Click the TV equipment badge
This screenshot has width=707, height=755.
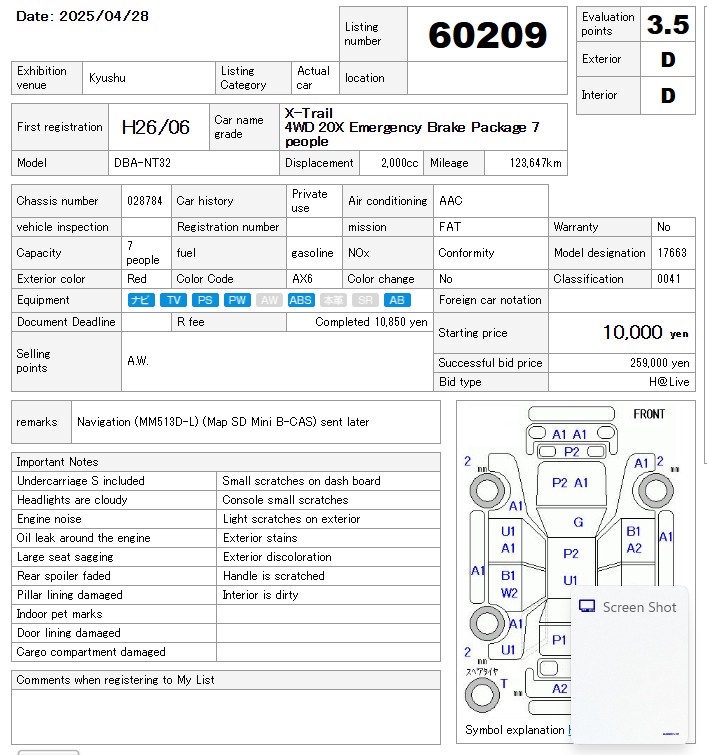tap(173, 300)
